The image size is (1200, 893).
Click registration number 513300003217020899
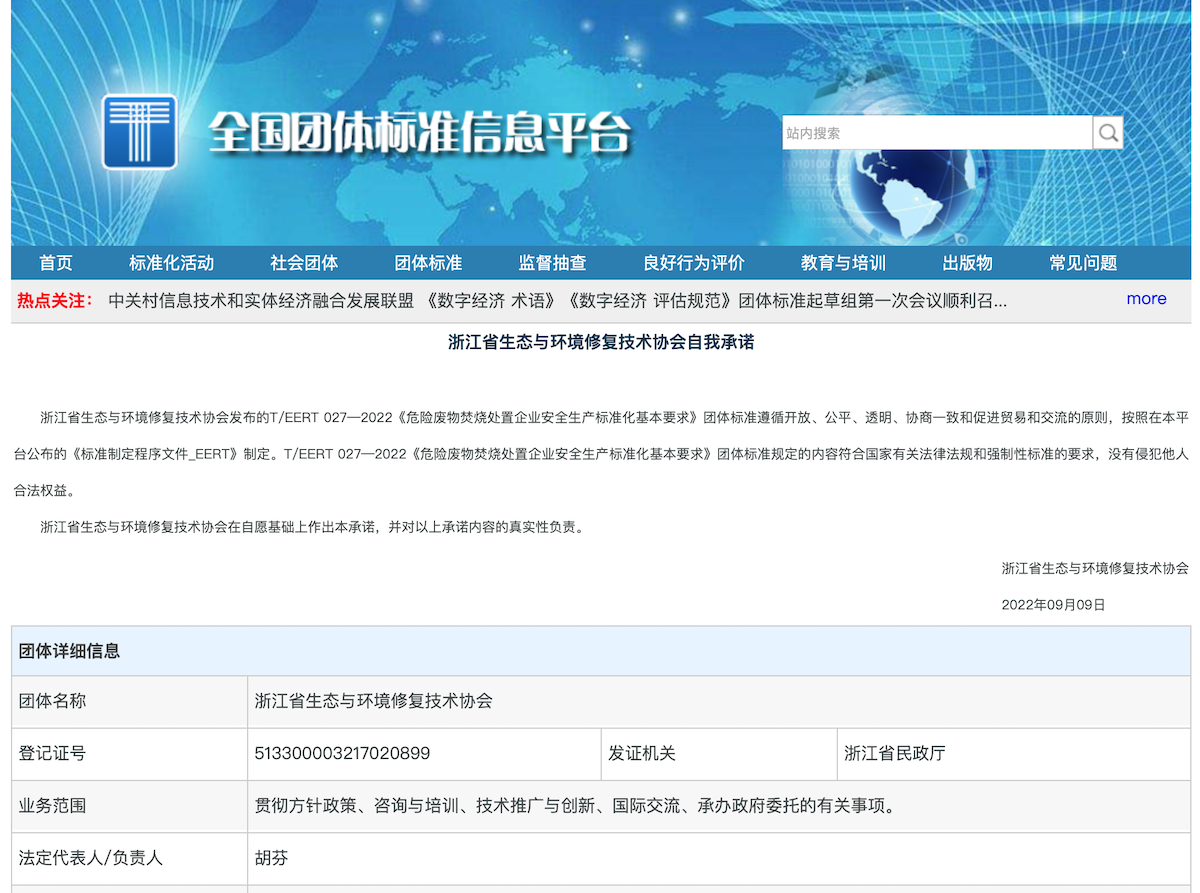[343, 753]
